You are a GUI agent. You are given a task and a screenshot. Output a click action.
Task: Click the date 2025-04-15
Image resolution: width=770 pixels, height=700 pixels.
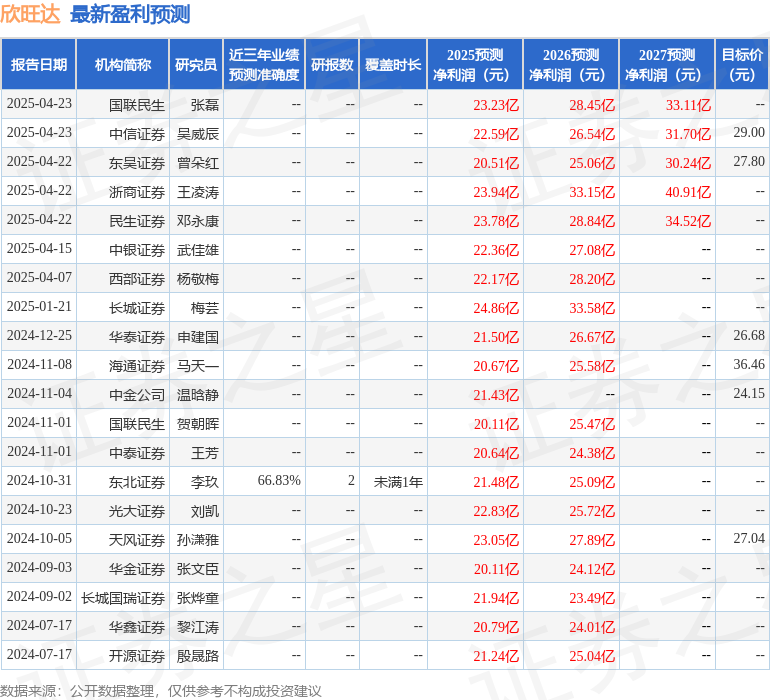39,249
